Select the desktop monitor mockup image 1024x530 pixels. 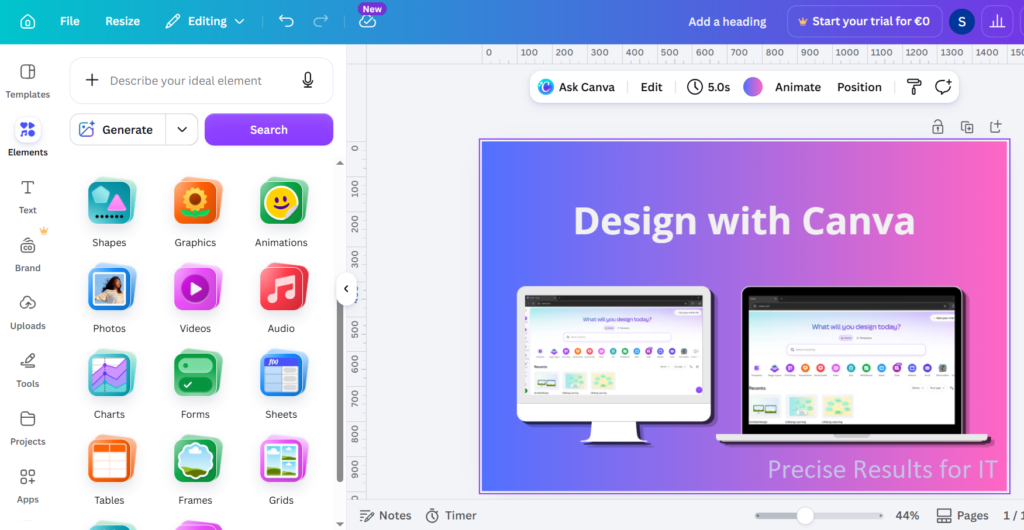point(614,366)
